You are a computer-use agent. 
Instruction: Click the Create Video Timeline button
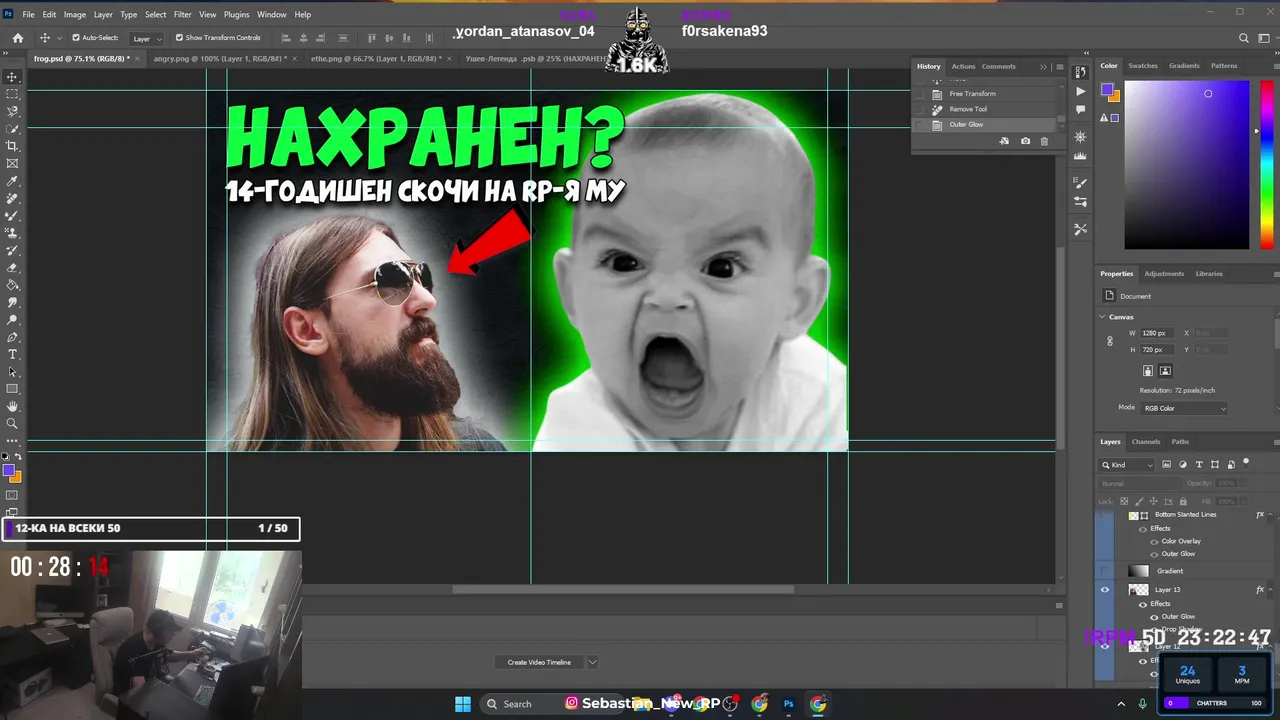tap(539, 662)
